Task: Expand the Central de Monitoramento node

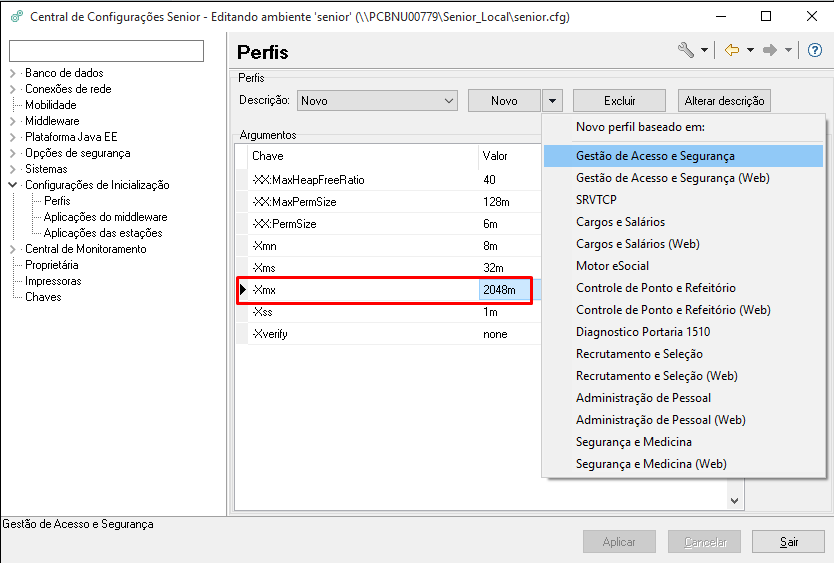Action: click(13, 249)
